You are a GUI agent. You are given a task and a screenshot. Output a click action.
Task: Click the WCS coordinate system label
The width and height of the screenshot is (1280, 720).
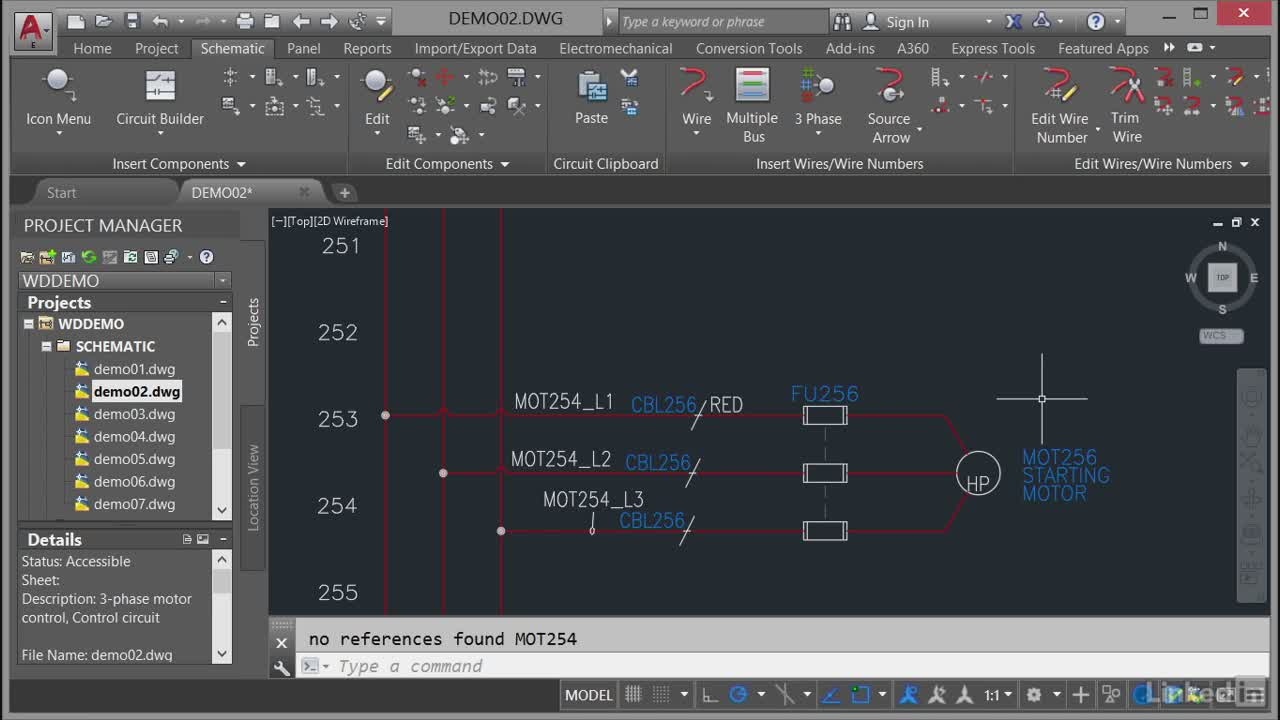pyautogui.click(x=1220, y=336)
